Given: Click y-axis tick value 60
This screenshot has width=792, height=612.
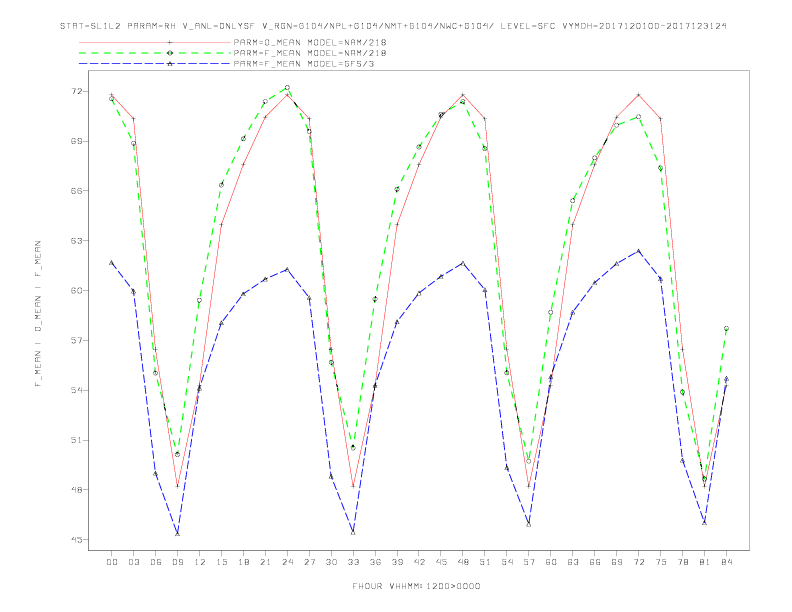Looking at the screenshot, I should (x=76, y=291).
